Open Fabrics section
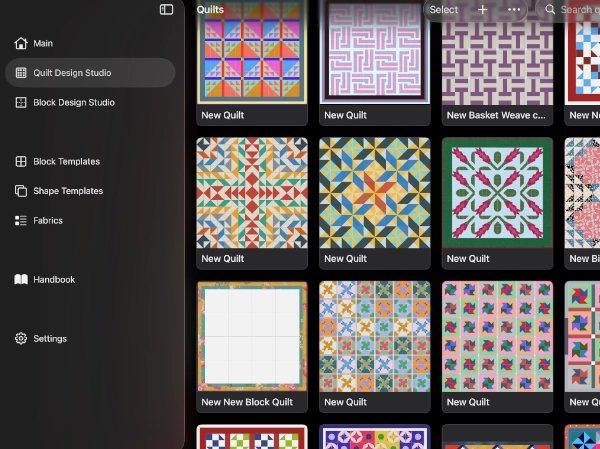Screen dimensions: 600x449 point(48,220)
